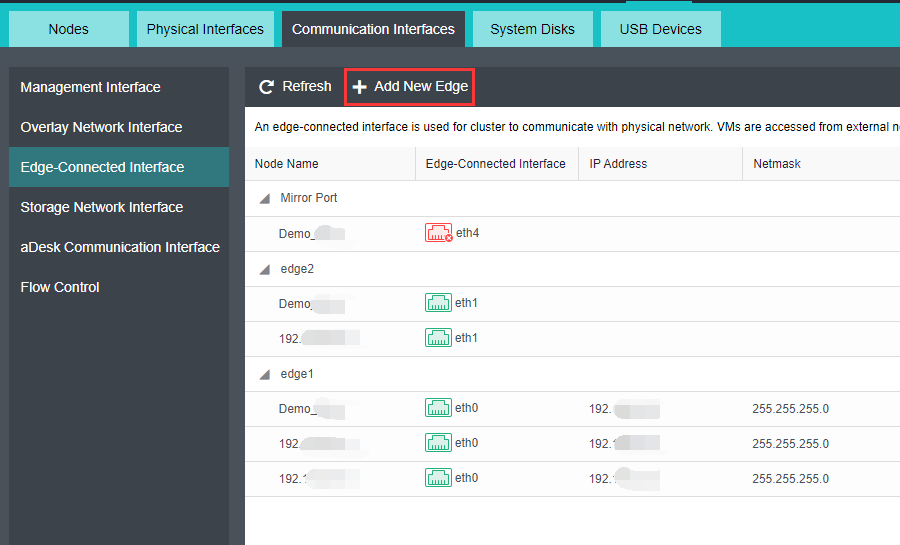Collapse the edge2 group
The height and width of the screenshot is (545, 900).
coord(265,269)
